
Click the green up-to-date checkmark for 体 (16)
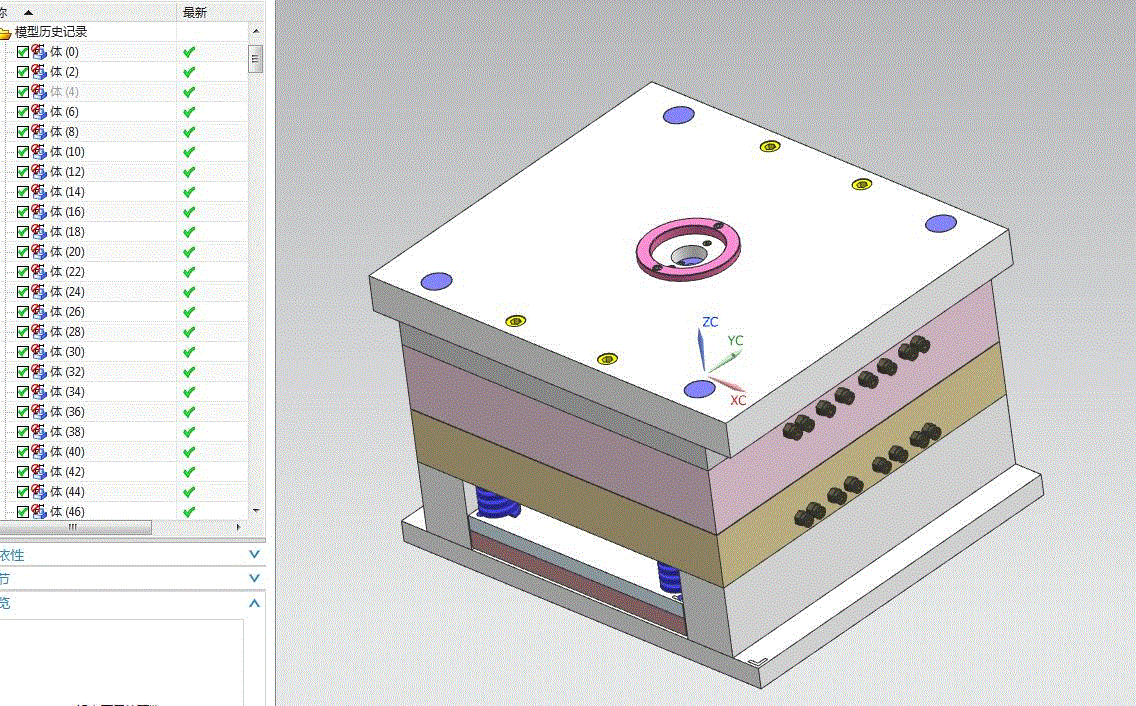tap(189, 212)
